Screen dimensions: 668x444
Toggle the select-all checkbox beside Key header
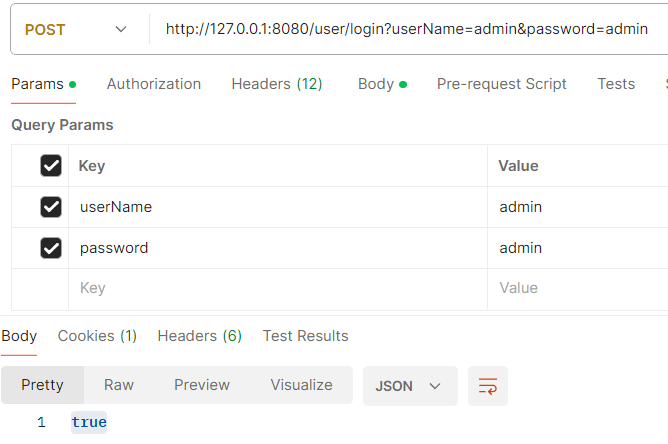[51, 165]
